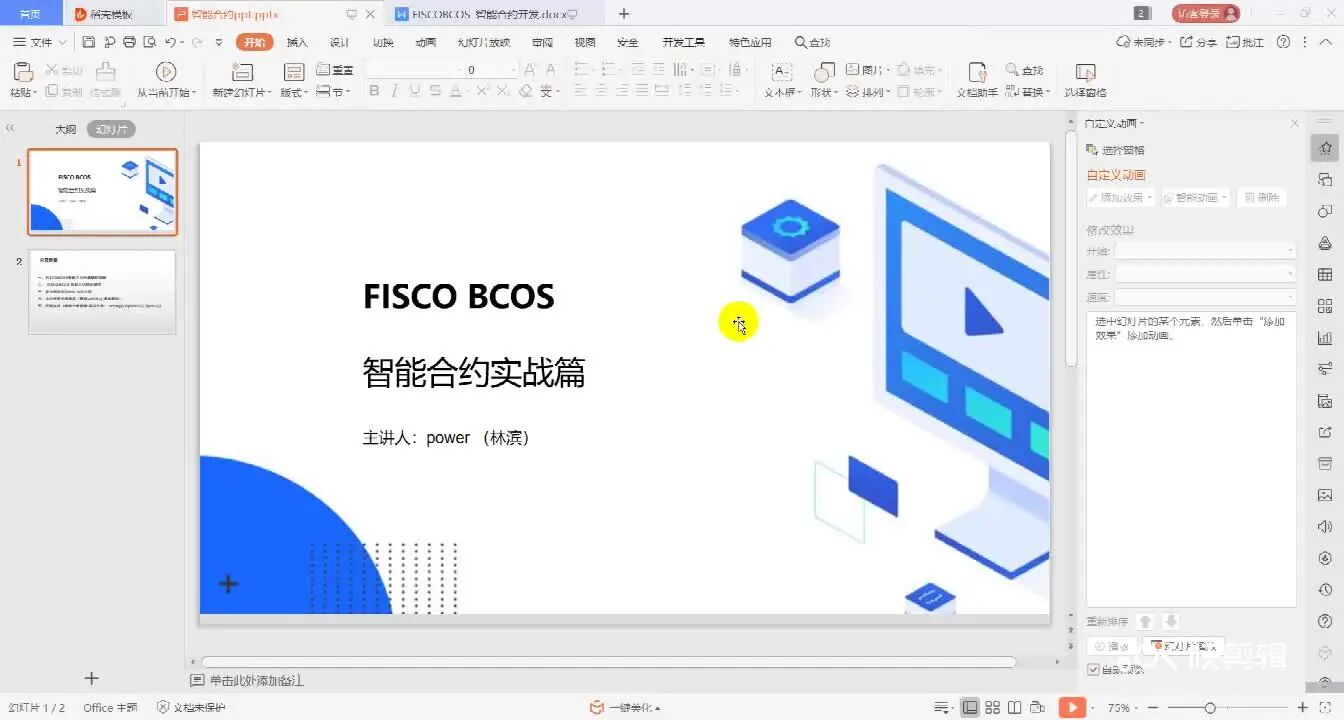The width and height of the screenshot is (1344, 720).
Task: Click the Strikethrough S icon
Action: tap(434, 91)
